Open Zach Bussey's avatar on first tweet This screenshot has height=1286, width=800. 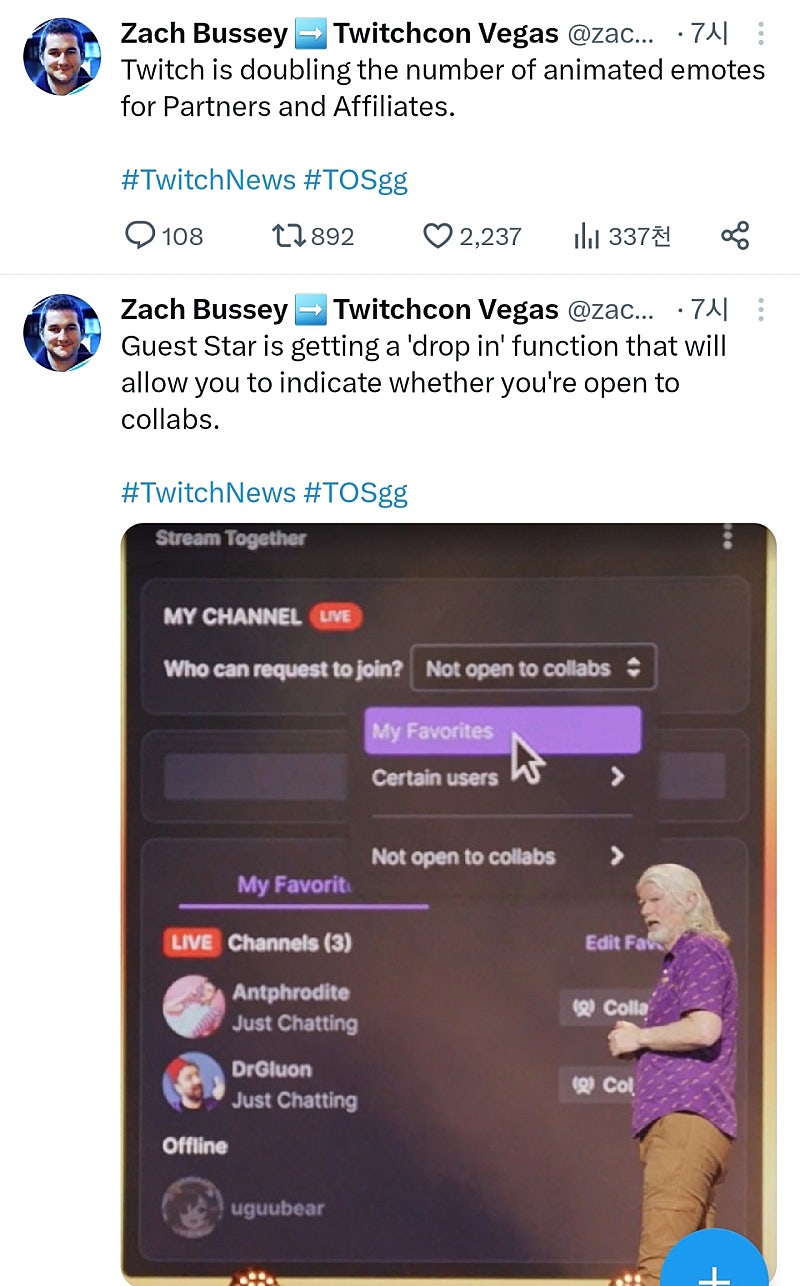[x=62, y=56]
